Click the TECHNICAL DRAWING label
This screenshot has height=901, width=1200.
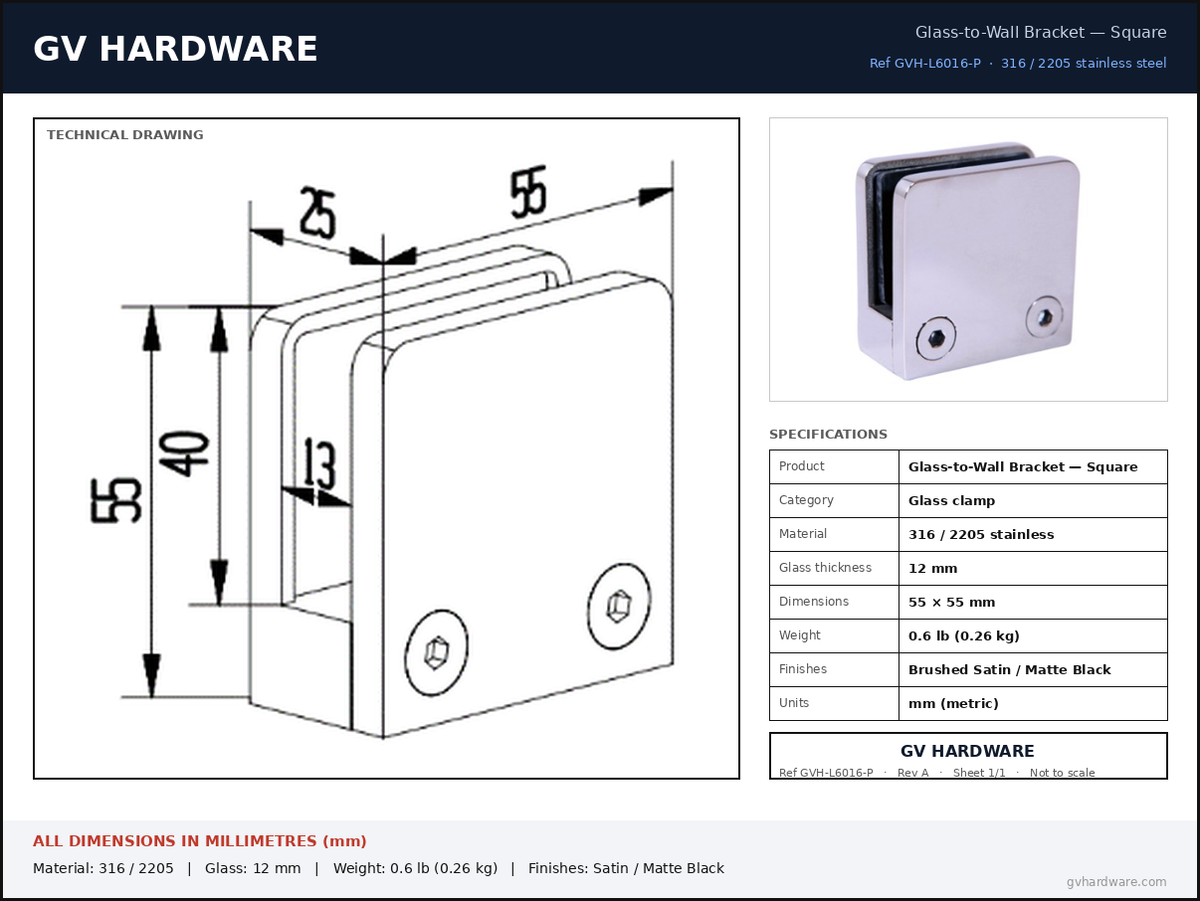point(125,135)
